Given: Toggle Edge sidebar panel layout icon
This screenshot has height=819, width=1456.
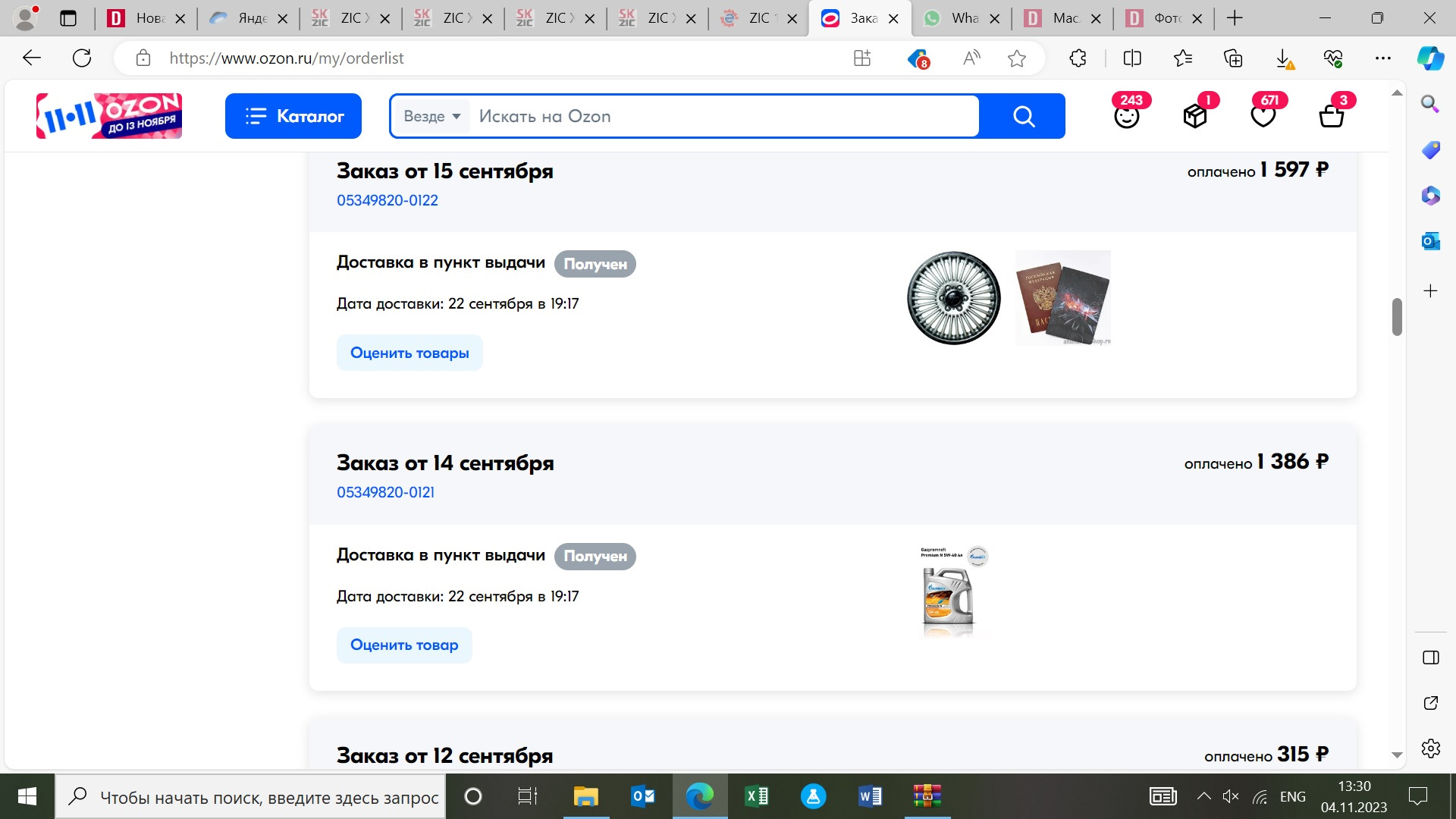Looking at the screenshot, I should [x=1431, y=657].
